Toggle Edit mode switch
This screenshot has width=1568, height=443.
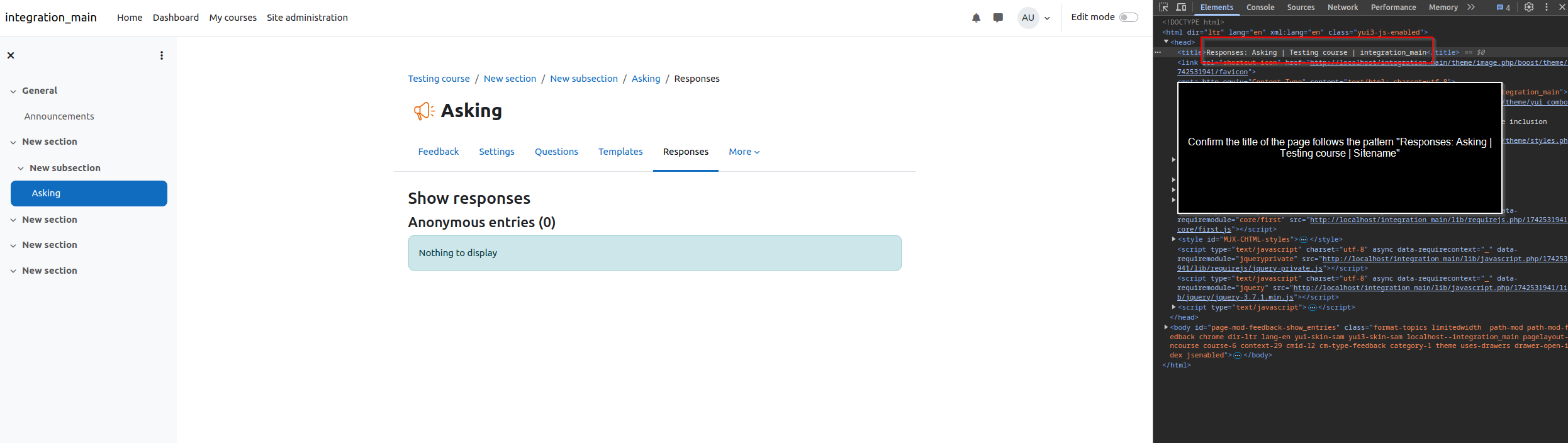tap(1128, 17)
